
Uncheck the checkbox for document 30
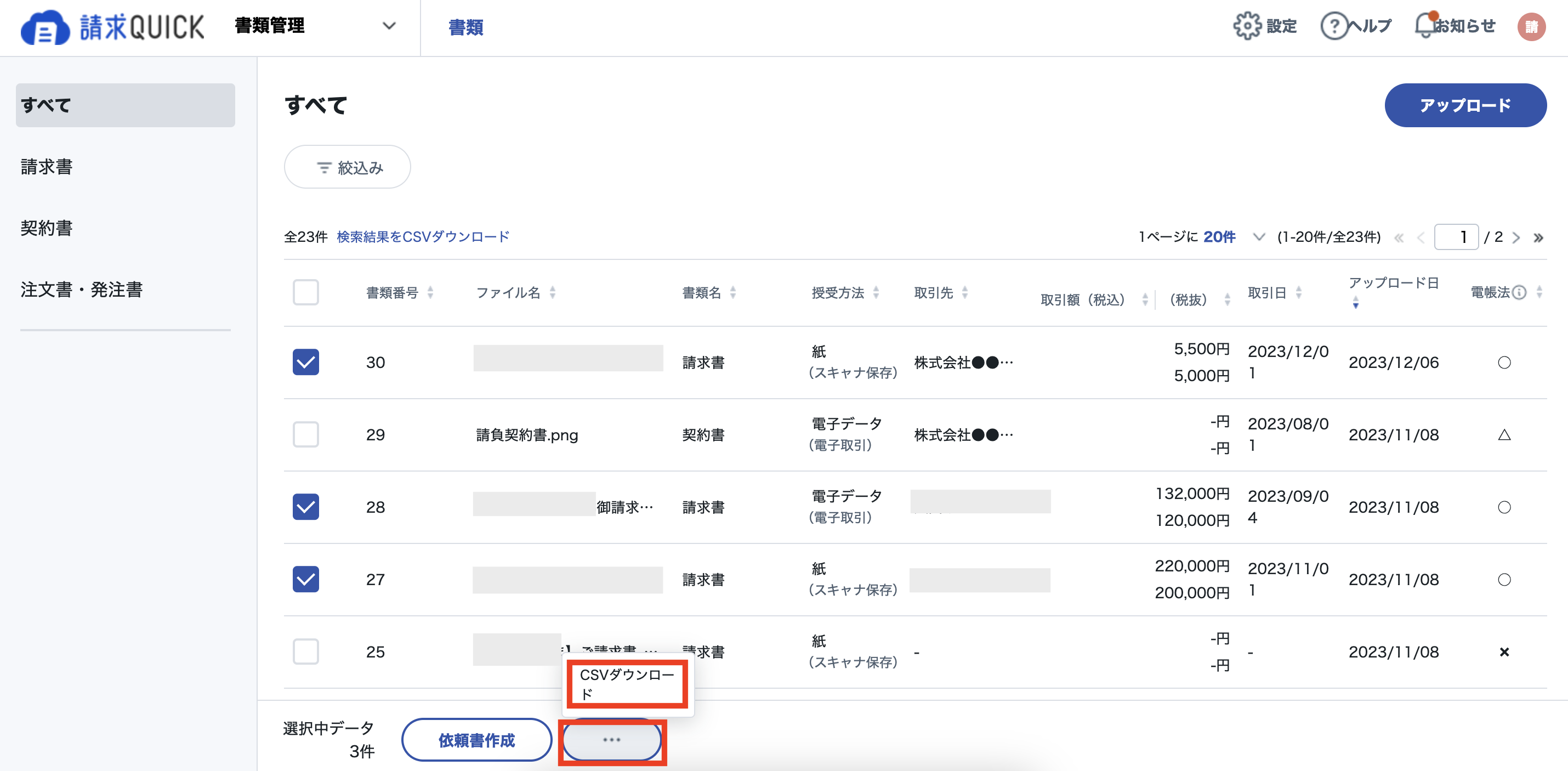pos(305,362)
